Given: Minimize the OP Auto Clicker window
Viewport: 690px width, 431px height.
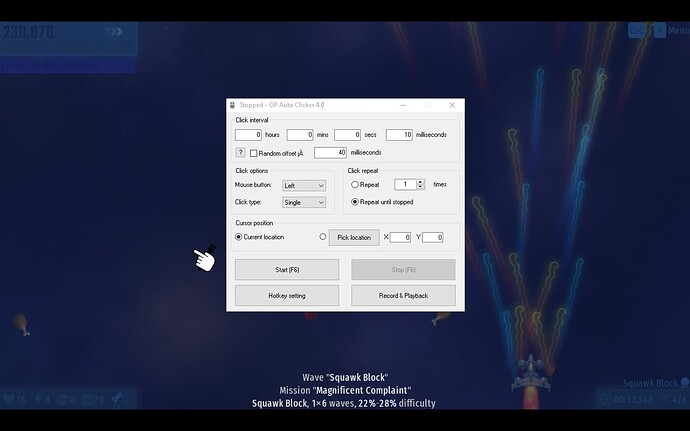Looking at the screenshot, I should (x=403, y=105).
